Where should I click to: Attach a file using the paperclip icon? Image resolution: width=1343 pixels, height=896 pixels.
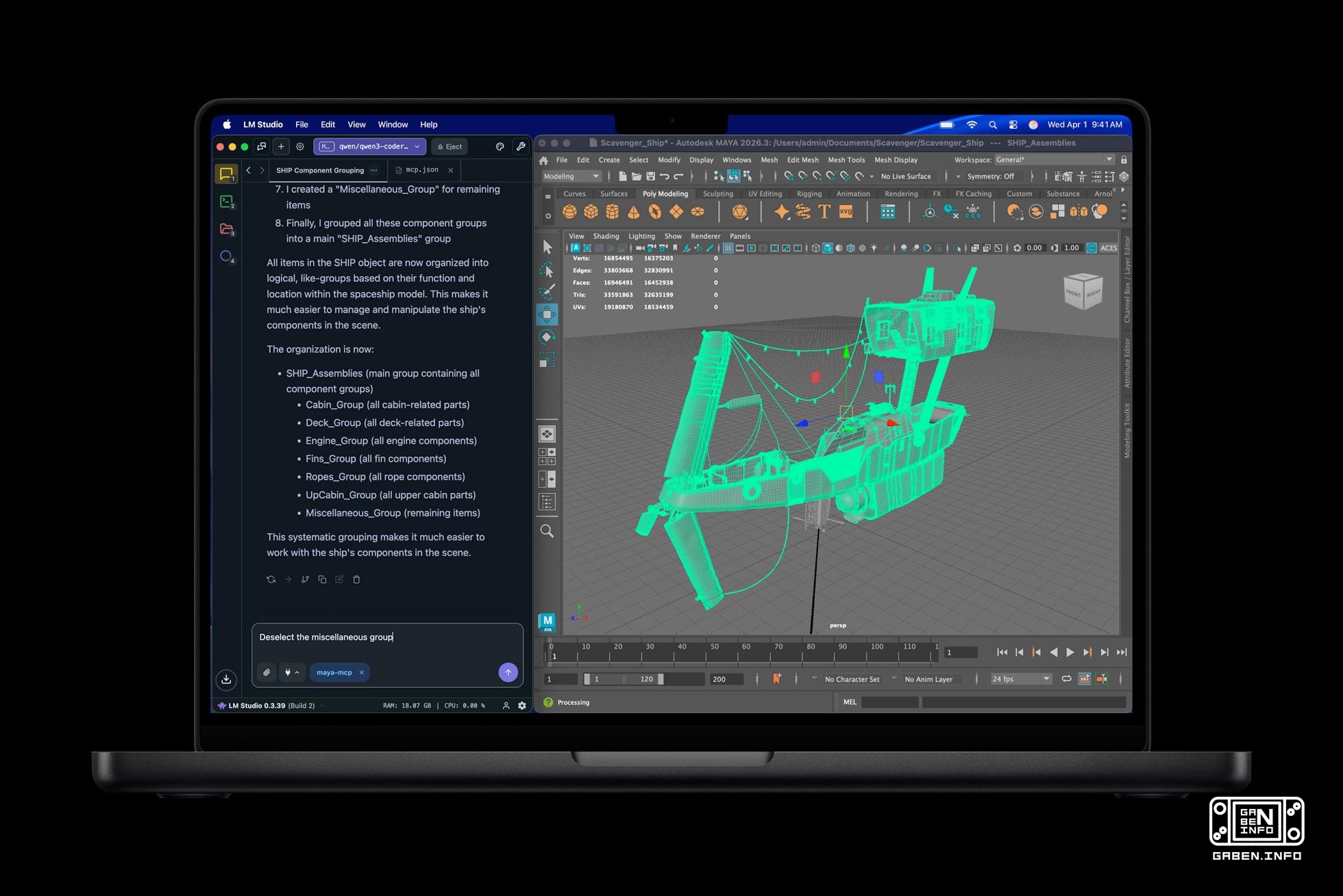[x=267, y=672]
